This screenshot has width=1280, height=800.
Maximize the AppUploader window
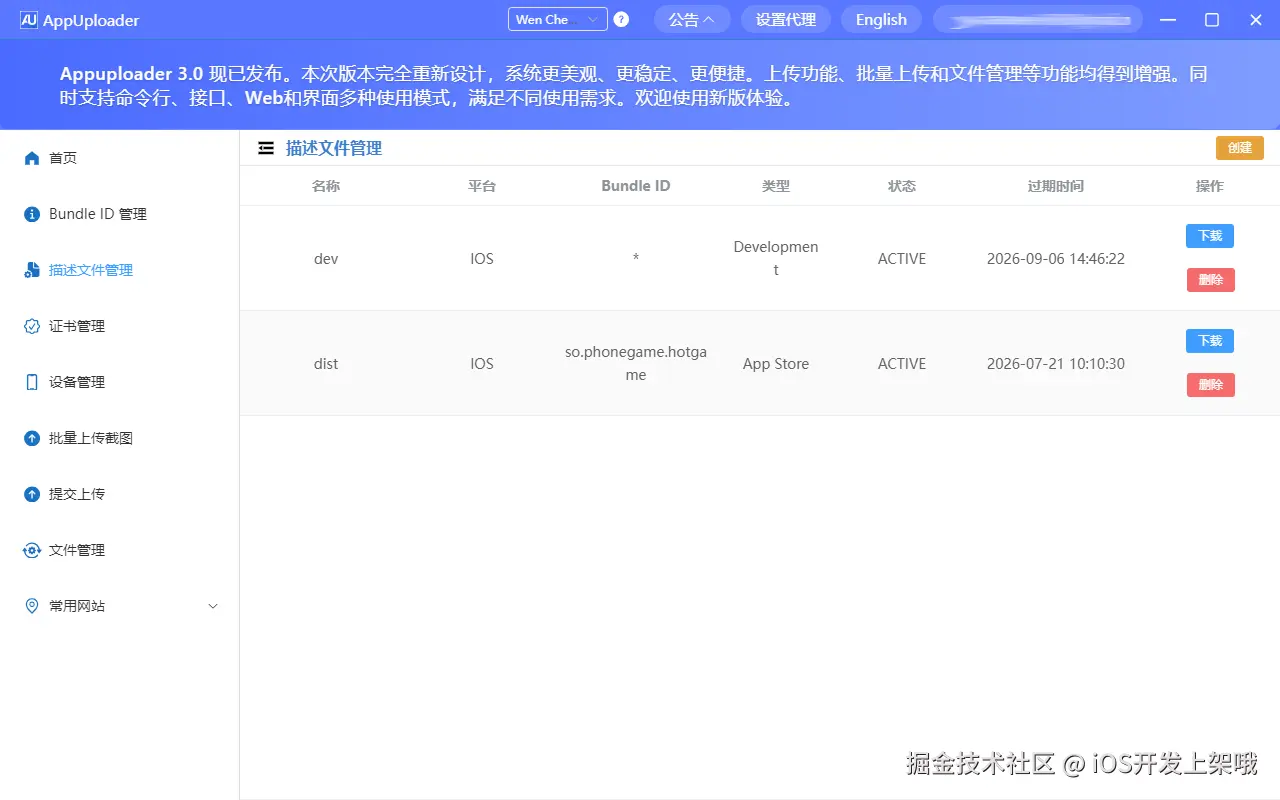[x=1212, y=19]
